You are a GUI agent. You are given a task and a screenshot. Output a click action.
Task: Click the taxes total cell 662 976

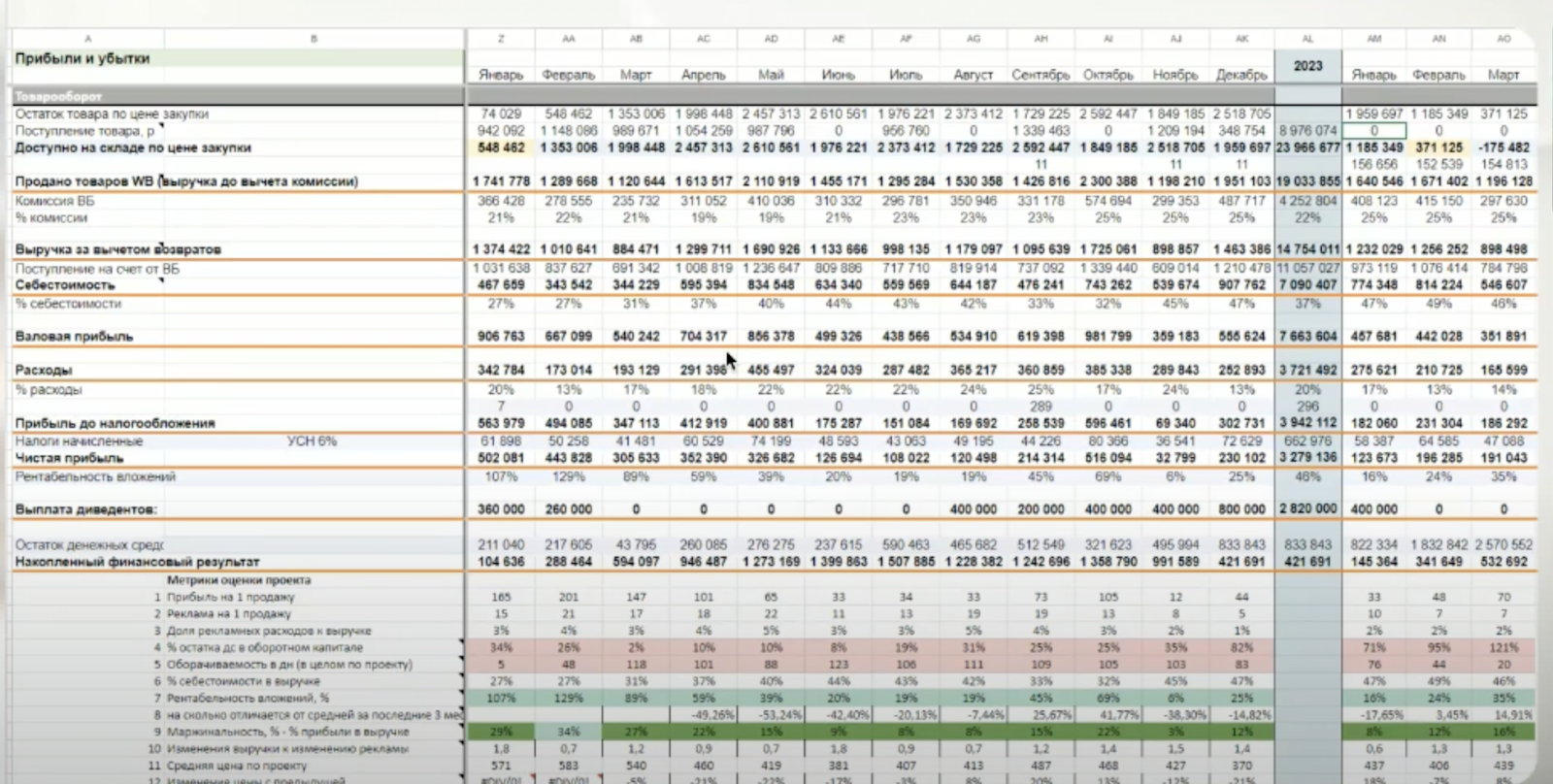pos(1307,441)
